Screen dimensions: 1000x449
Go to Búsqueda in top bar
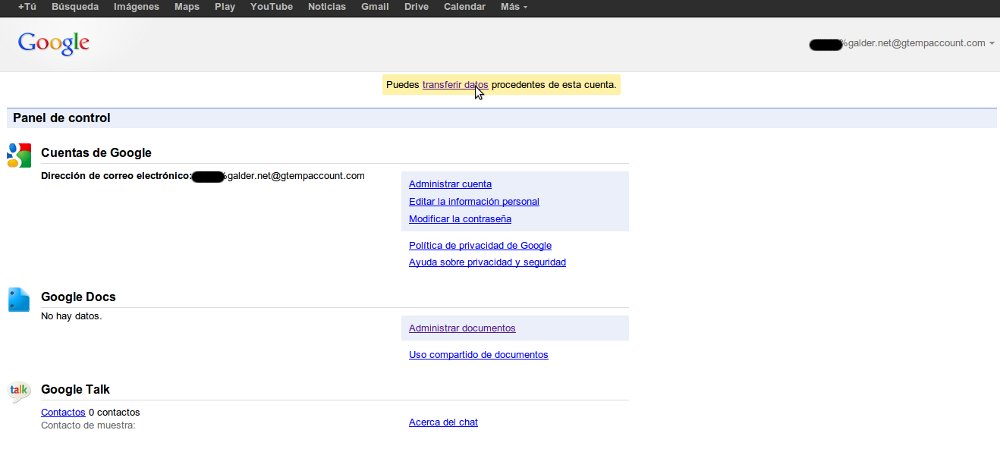(x=75, y=7)
